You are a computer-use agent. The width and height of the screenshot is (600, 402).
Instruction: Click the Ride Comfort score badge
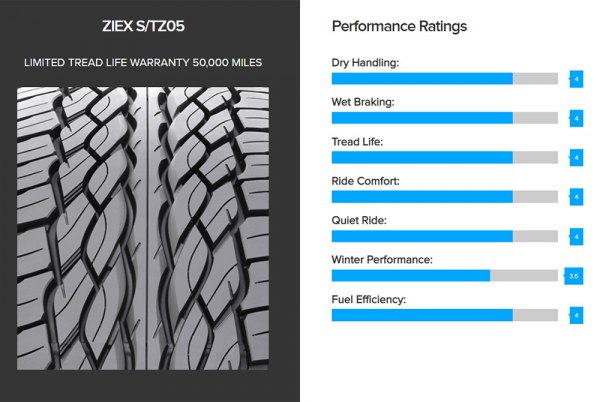(576, 196)
